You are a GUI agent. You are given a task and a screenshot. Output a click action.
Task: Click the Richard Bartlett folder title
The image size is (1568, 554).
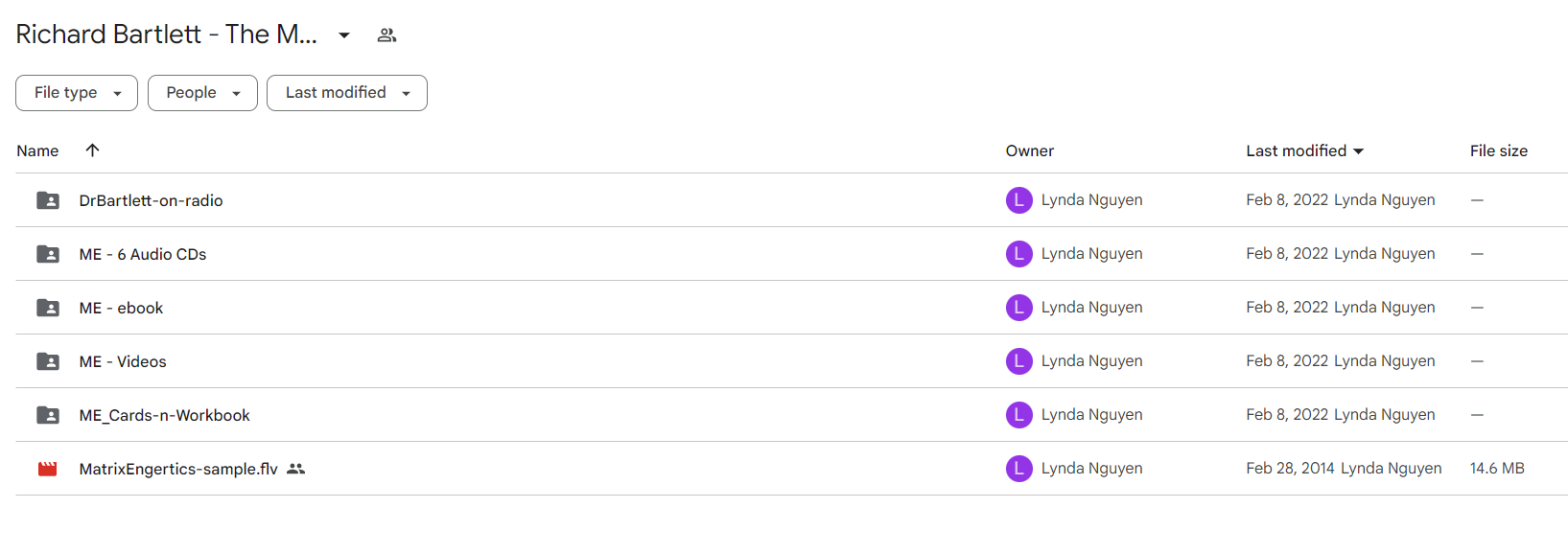point(167,35)
